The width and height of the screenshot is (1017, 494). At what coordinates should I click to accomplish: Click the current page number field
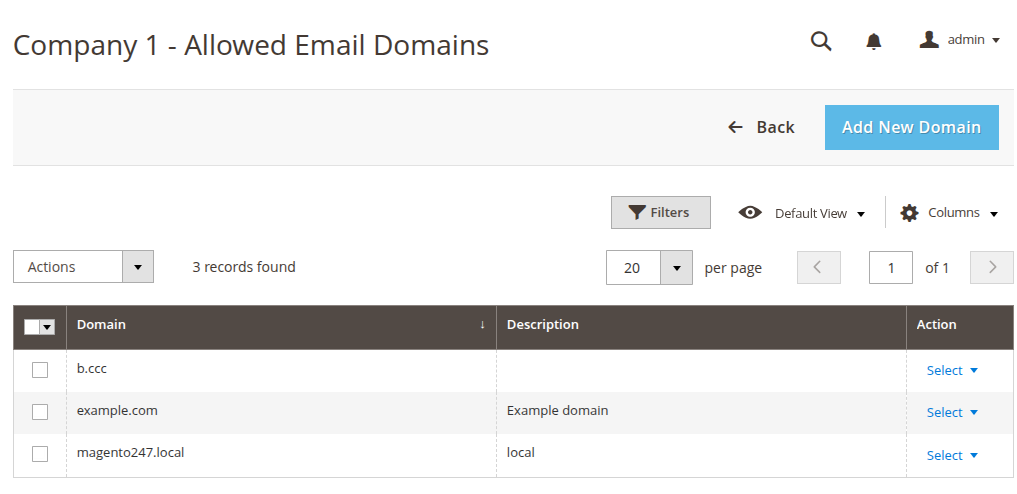click(891, 267)
